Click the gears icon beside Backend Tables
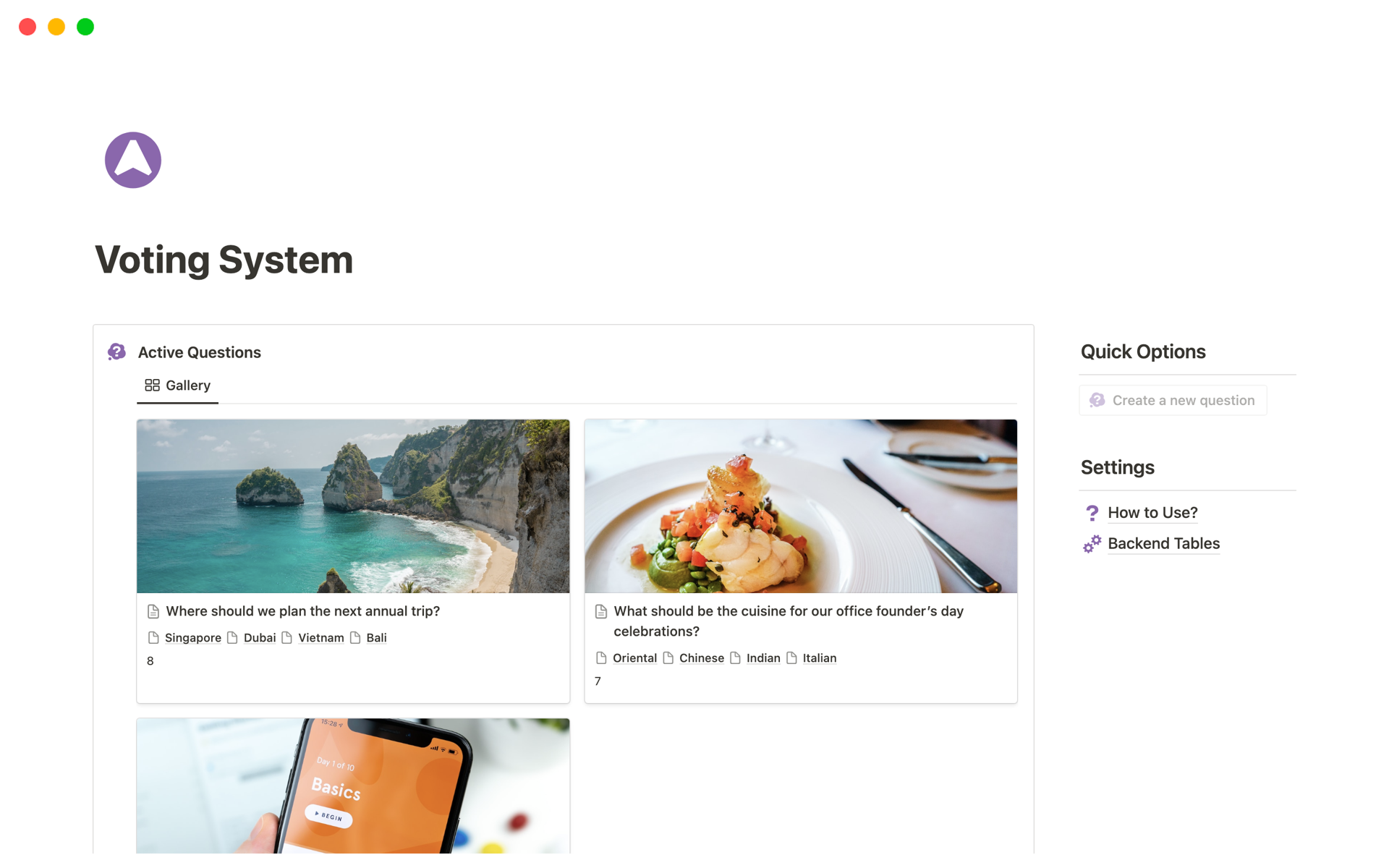Viewport: 1389px width, 868px height. coord(1092,544)
